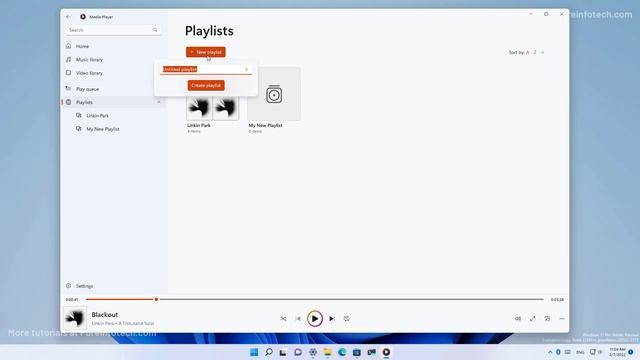Screen dimensions: 640x360
Task: Open Task View in taskbar
Action: [283, 352]
